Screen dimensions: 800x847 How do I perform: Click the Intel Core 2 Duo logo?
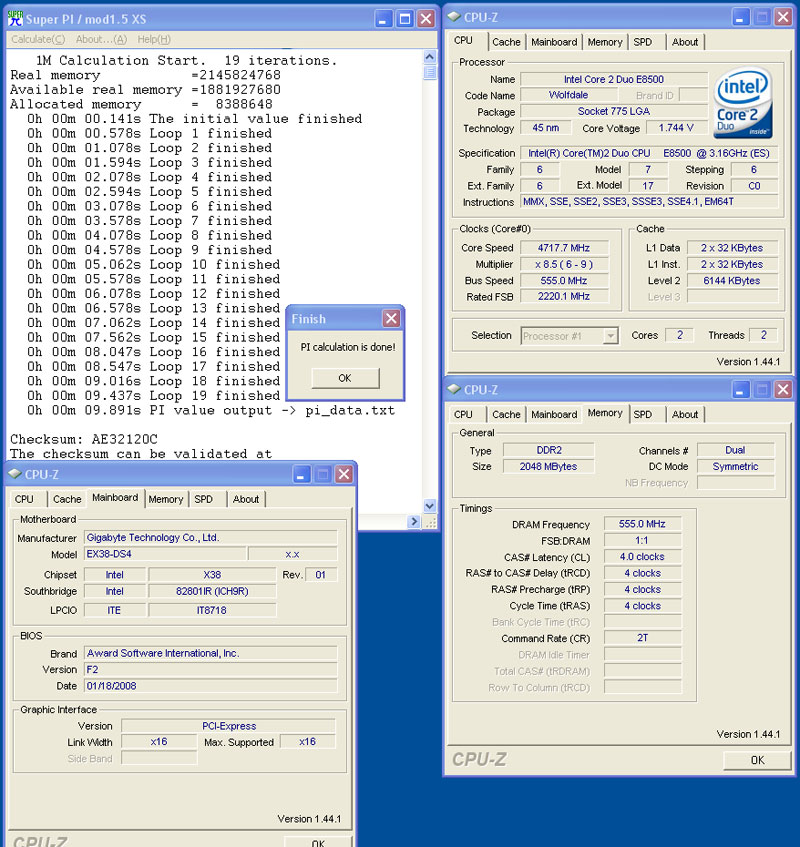pos(743,102)
